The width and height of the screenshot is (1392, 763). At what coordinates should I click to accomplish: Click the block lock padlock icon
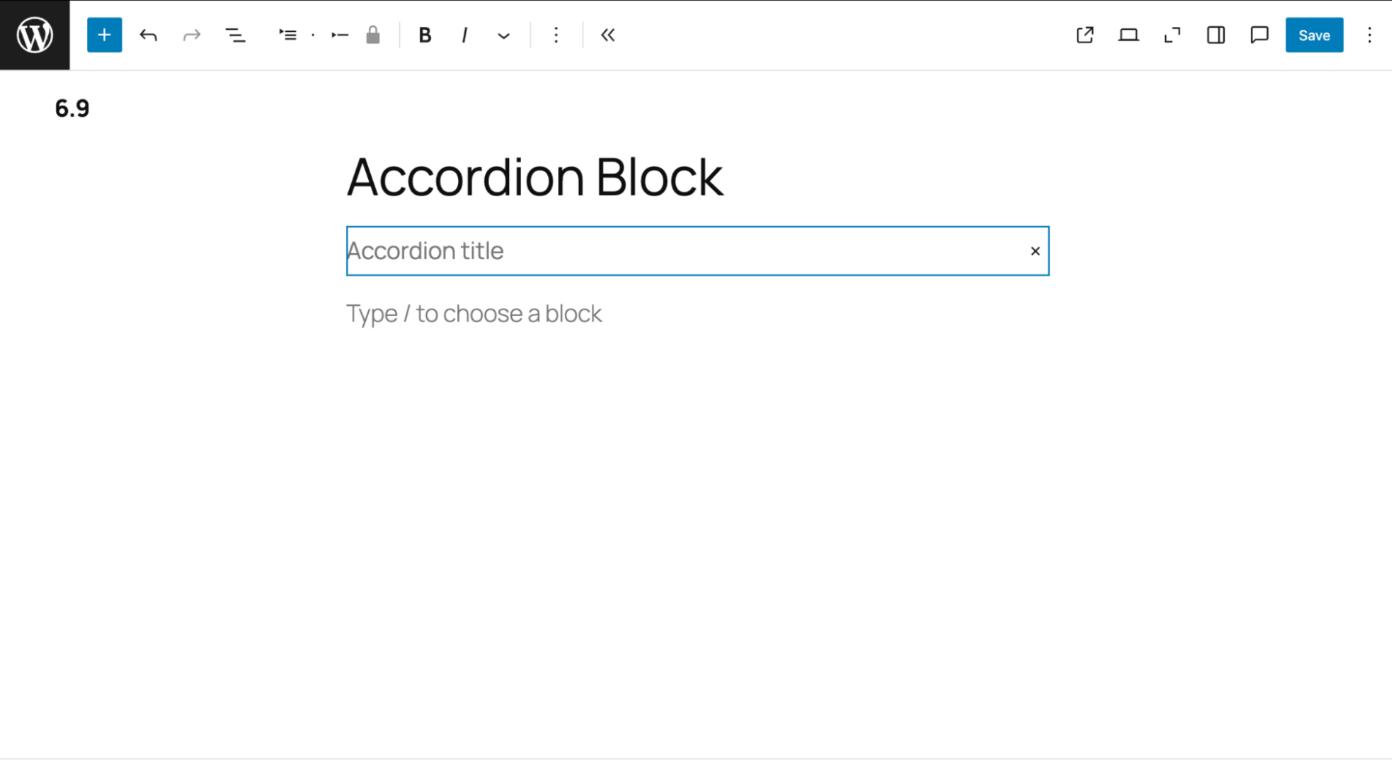click(373, 35)
